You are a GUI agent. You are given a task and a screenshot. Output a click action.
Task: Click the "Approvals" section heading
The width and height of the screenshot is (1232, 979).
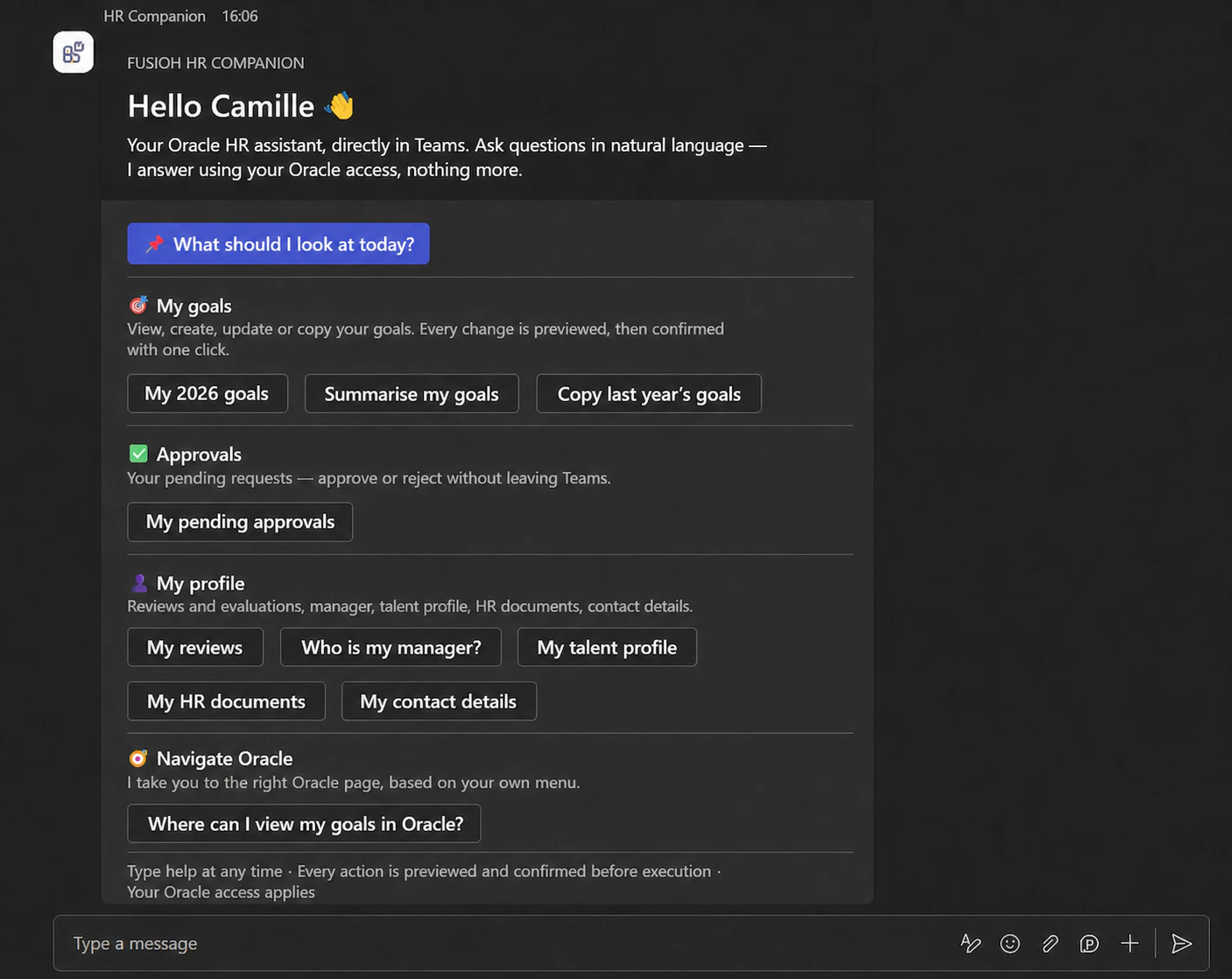pyautogui.click(x=199, y=454)
